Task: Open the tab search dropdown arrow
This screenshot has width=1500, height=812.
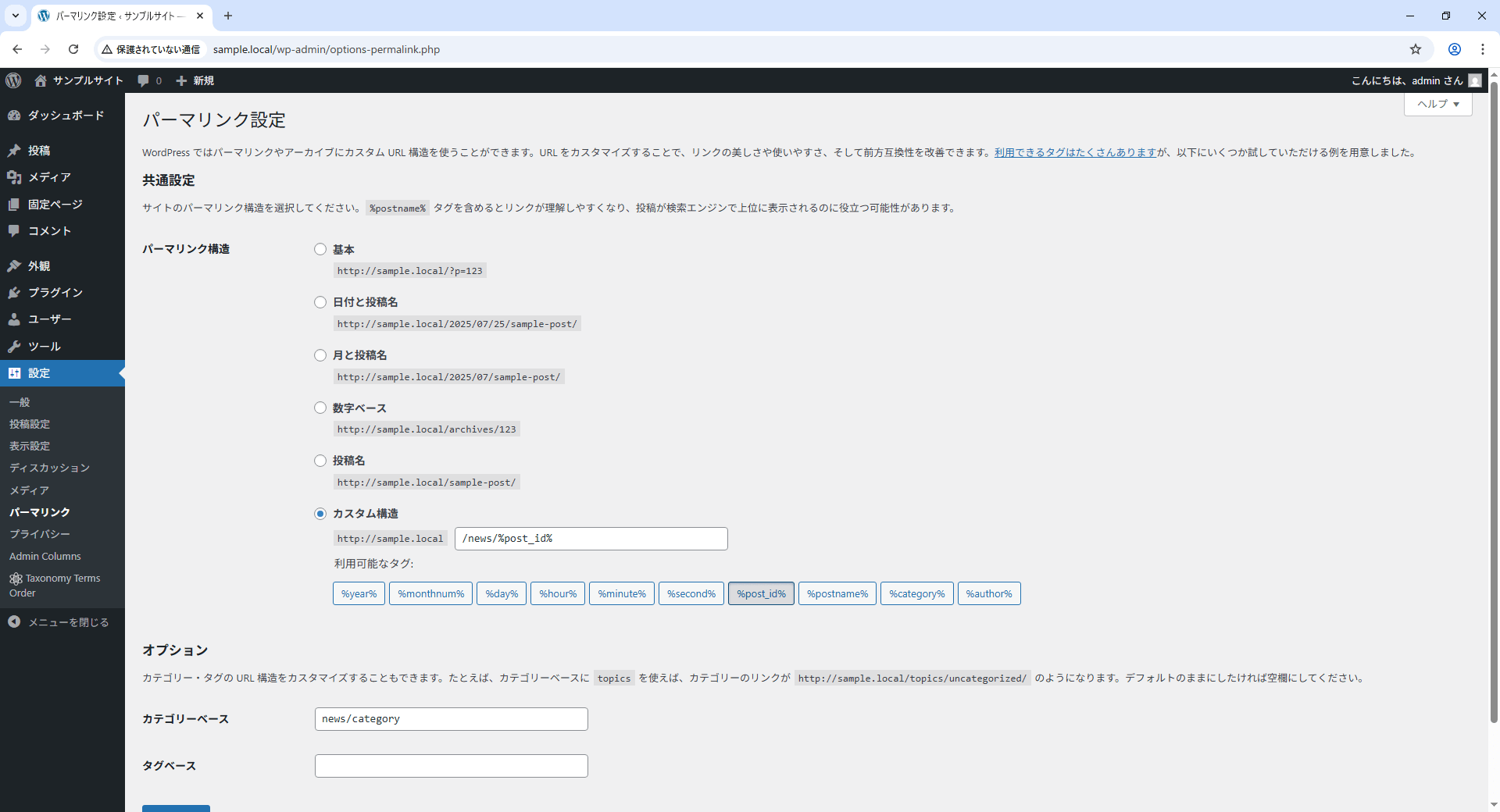Action: tap(16, 16)
